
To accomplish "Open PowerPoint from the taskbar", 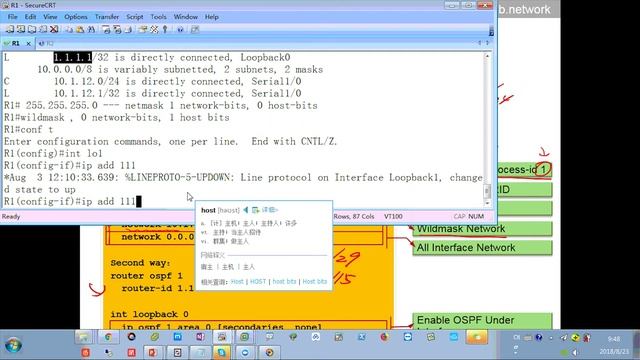I will point(152,352).
